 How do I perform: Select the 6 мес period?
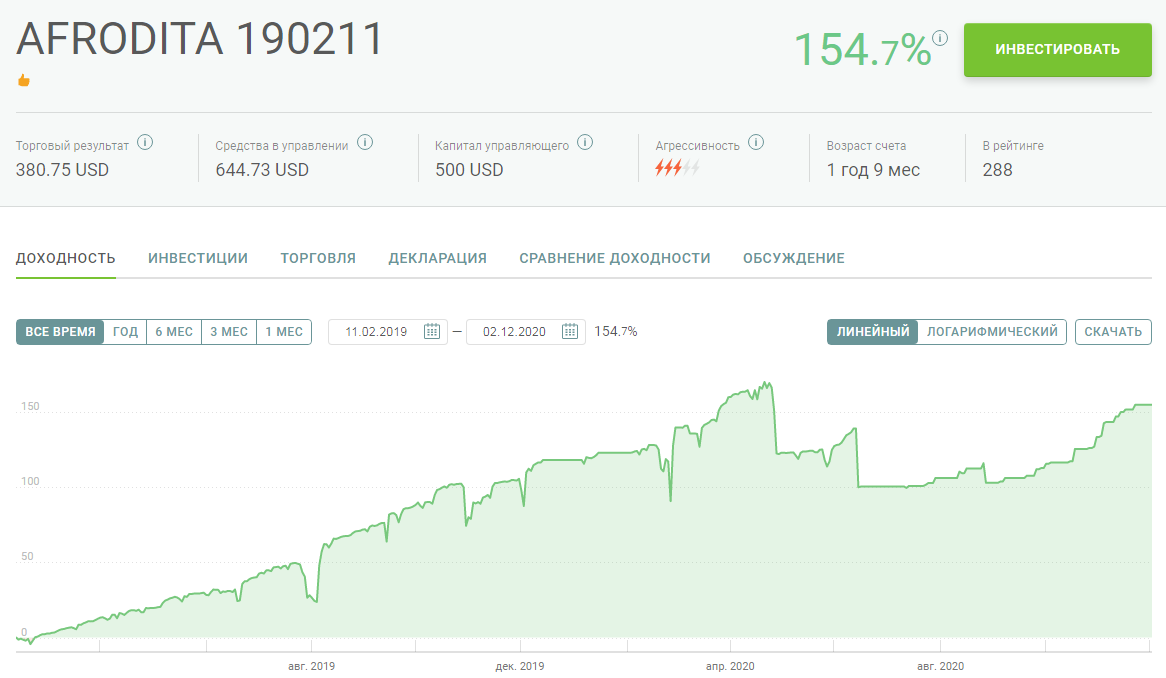tap(174, 332)
